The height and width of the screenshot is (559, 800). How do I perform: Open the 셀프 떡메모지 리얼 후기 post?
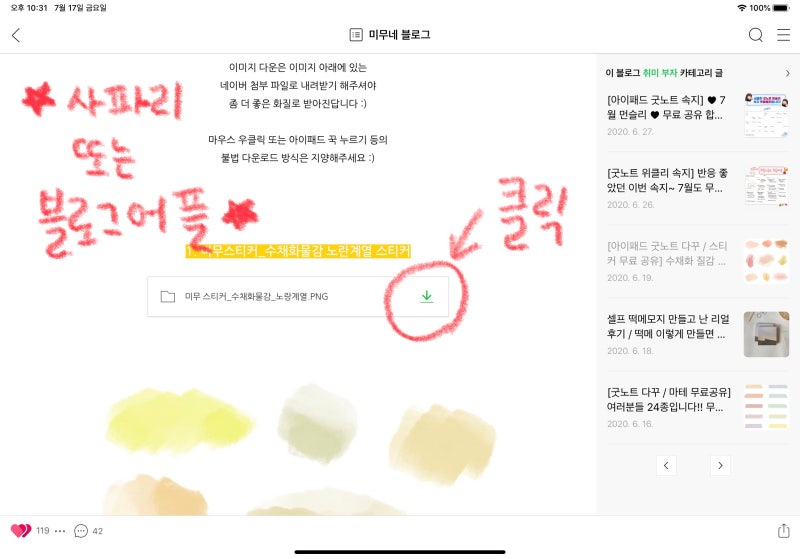[668, 326]
